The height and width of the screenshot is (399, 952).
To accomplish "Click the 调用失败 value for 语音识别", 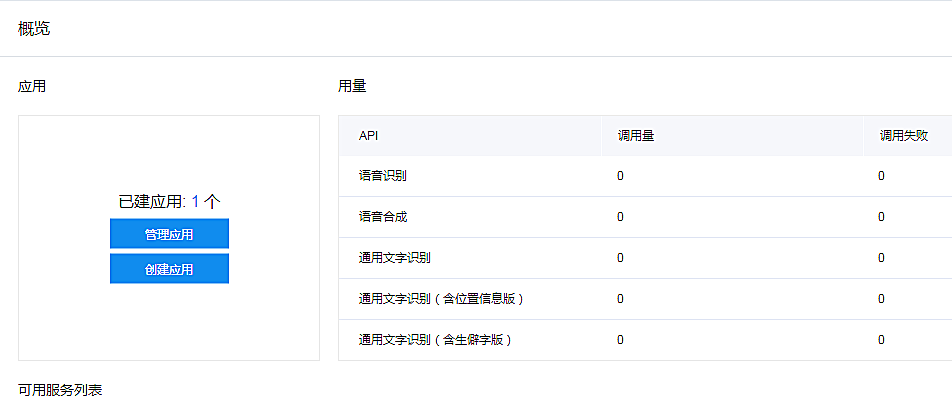I will click(882, 176).
